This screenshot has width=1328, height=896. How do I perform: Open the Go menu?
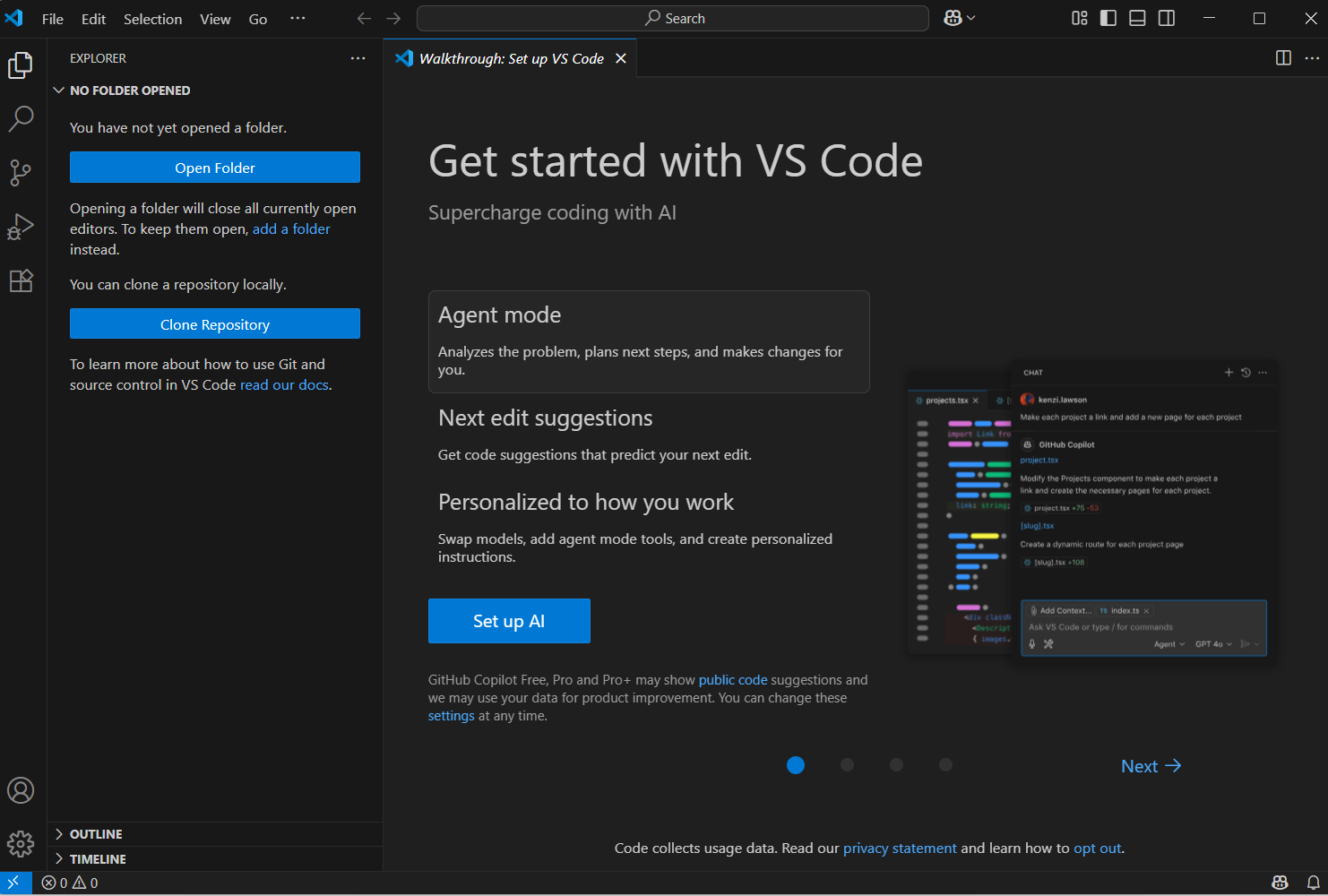point(258,19)
